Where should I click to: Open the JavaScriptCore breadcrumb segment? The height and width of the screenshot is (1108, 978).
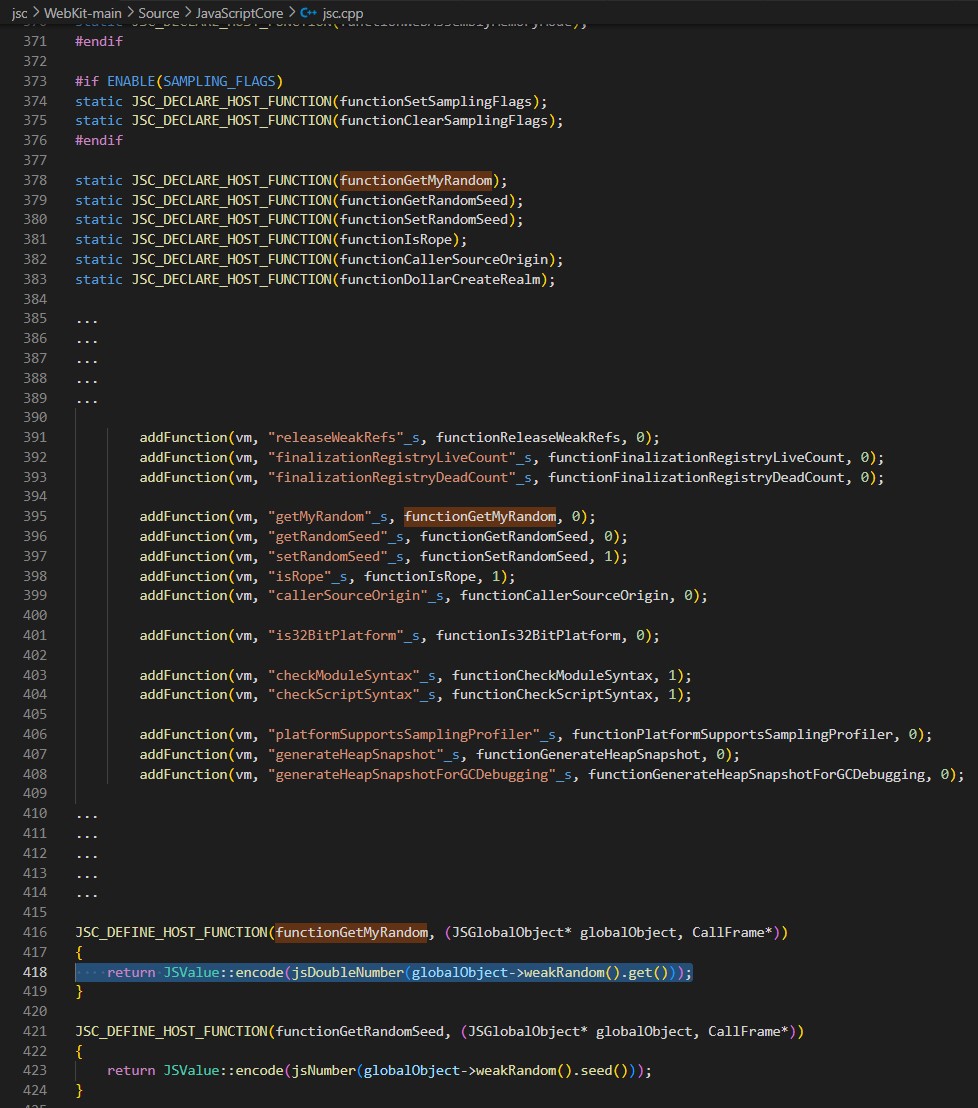coord(240,13)
